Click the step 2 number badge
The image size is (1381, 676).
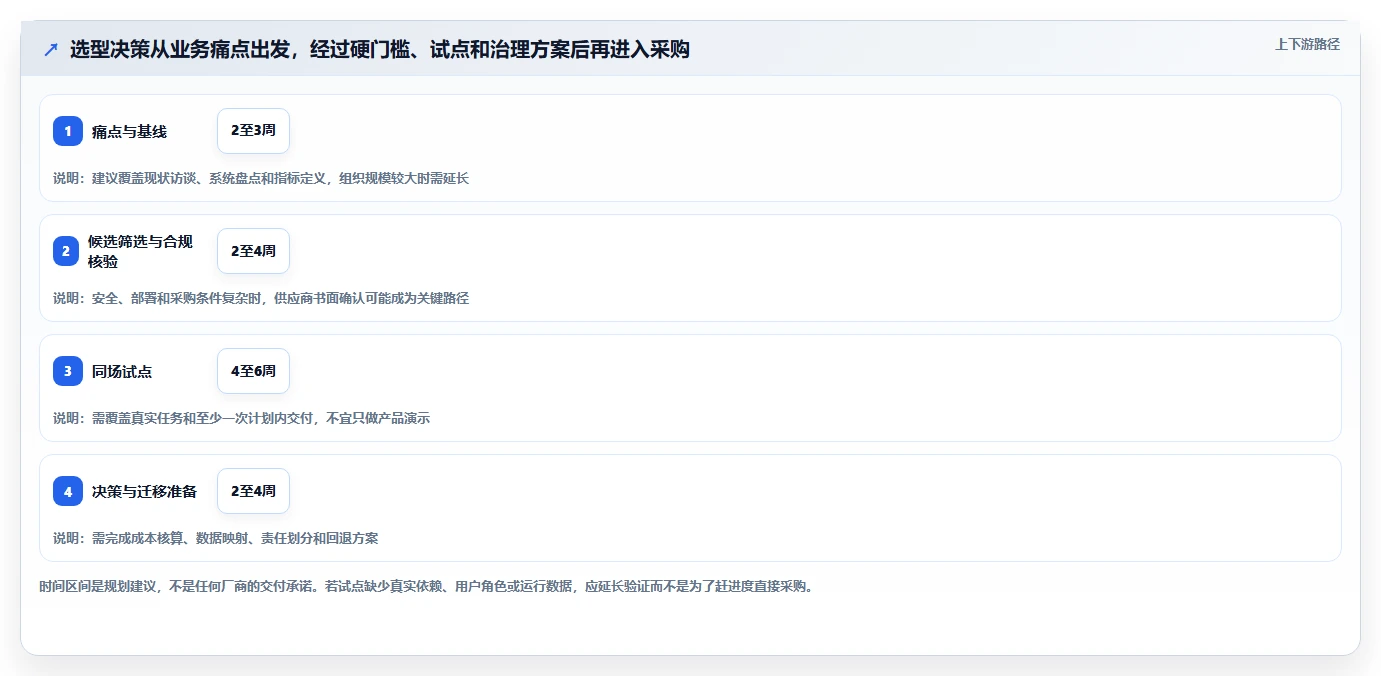coord(68,251)
